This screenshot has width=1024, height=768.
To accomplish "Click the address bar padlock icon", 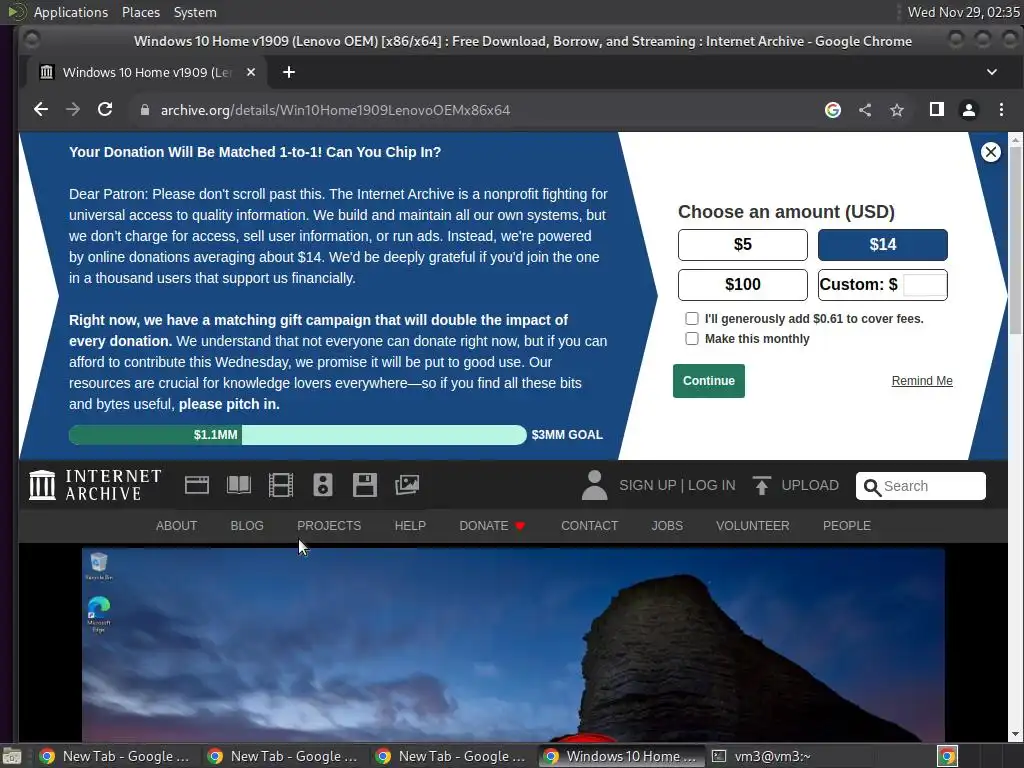I will 145,110.
